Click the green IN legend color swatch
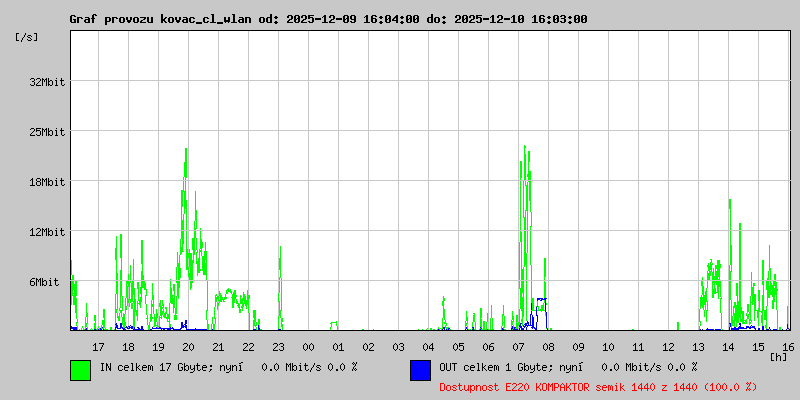The width and height of the screenshot is (800, 400). point(80,370)
